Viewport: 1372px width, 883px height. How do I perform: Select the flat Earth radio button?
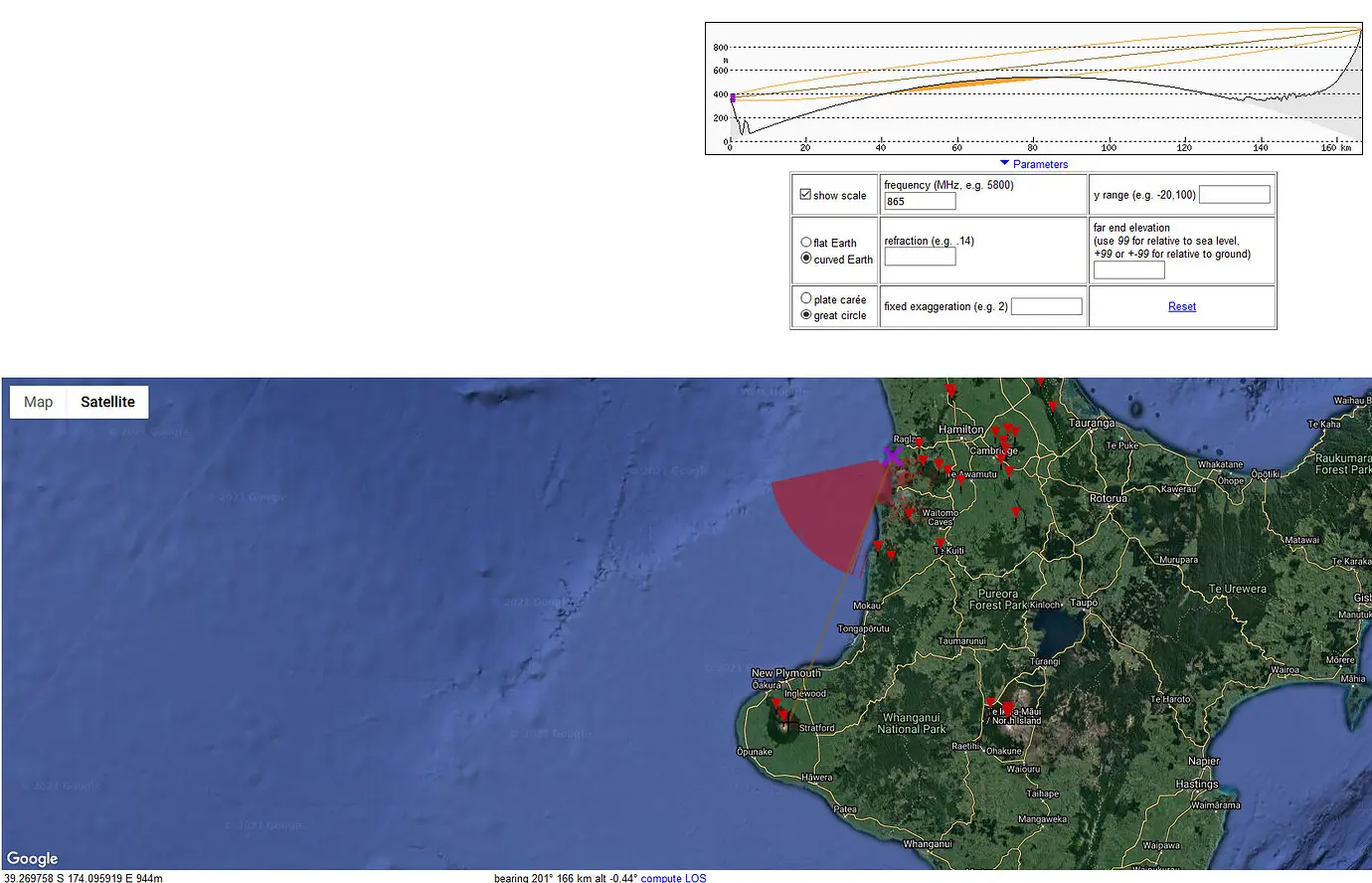coord(805,243)
